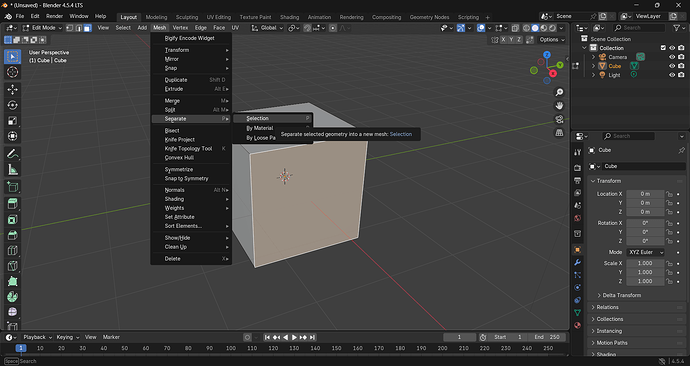690x366 pixels.
Task: Jump to next keyframe
Action: [x=303, y=337]
